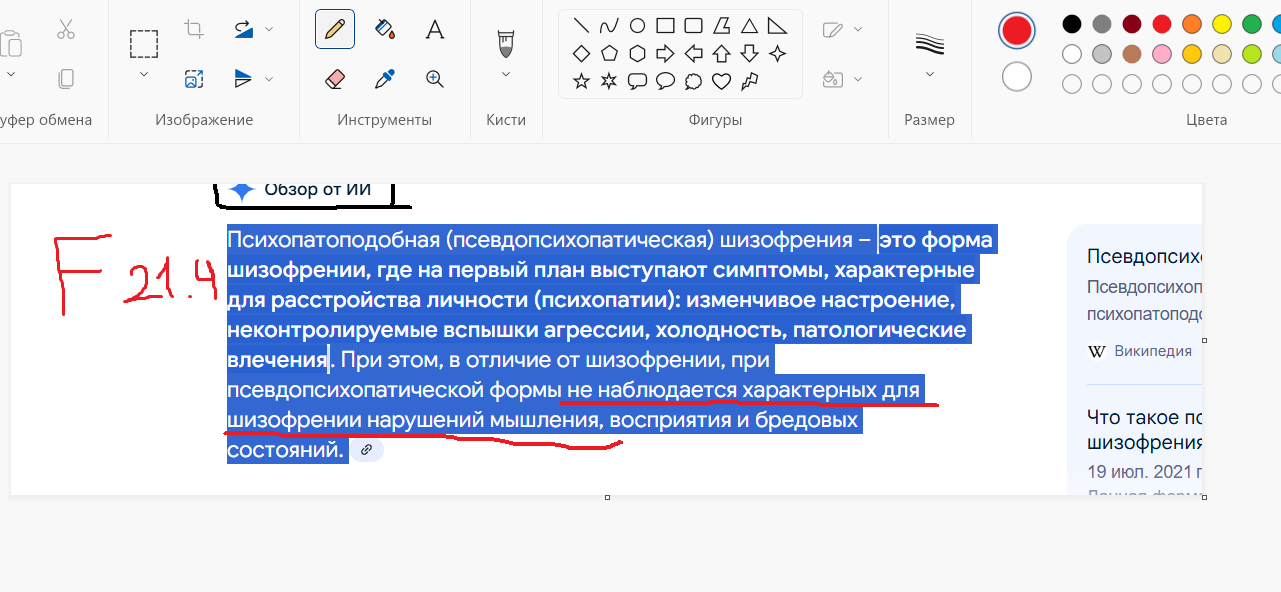The height and width of the screenshot is (592, 1281).
Task: Pick the Four-point star shape
Action: point(777,53)
